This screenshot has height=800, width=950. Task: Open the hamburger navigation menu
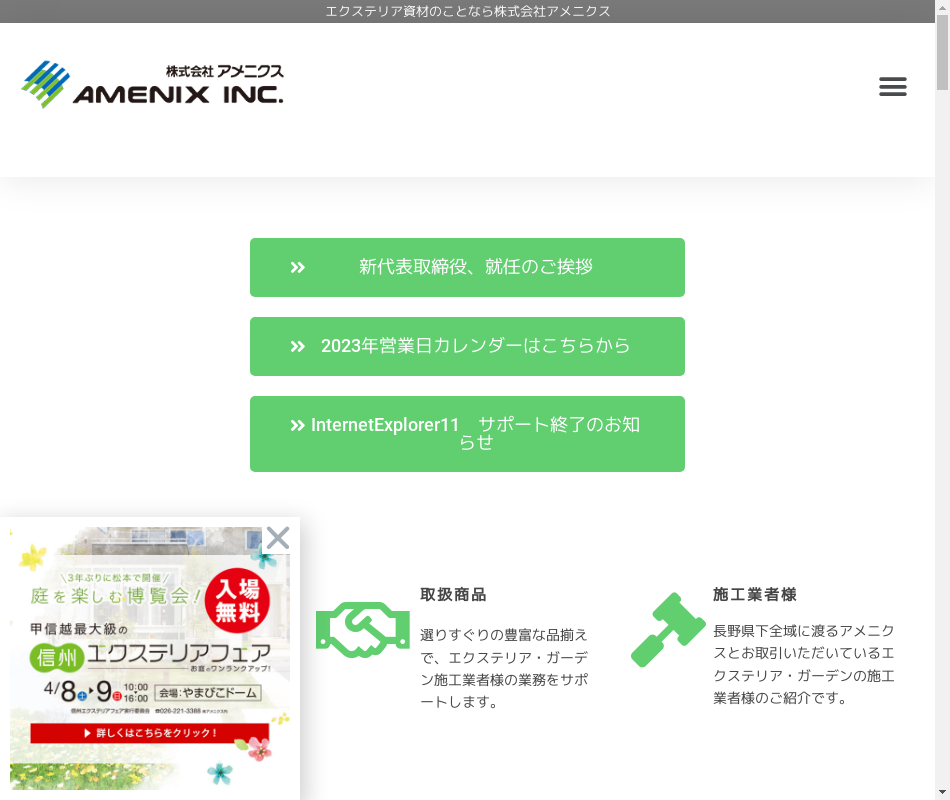click(892, 87)
